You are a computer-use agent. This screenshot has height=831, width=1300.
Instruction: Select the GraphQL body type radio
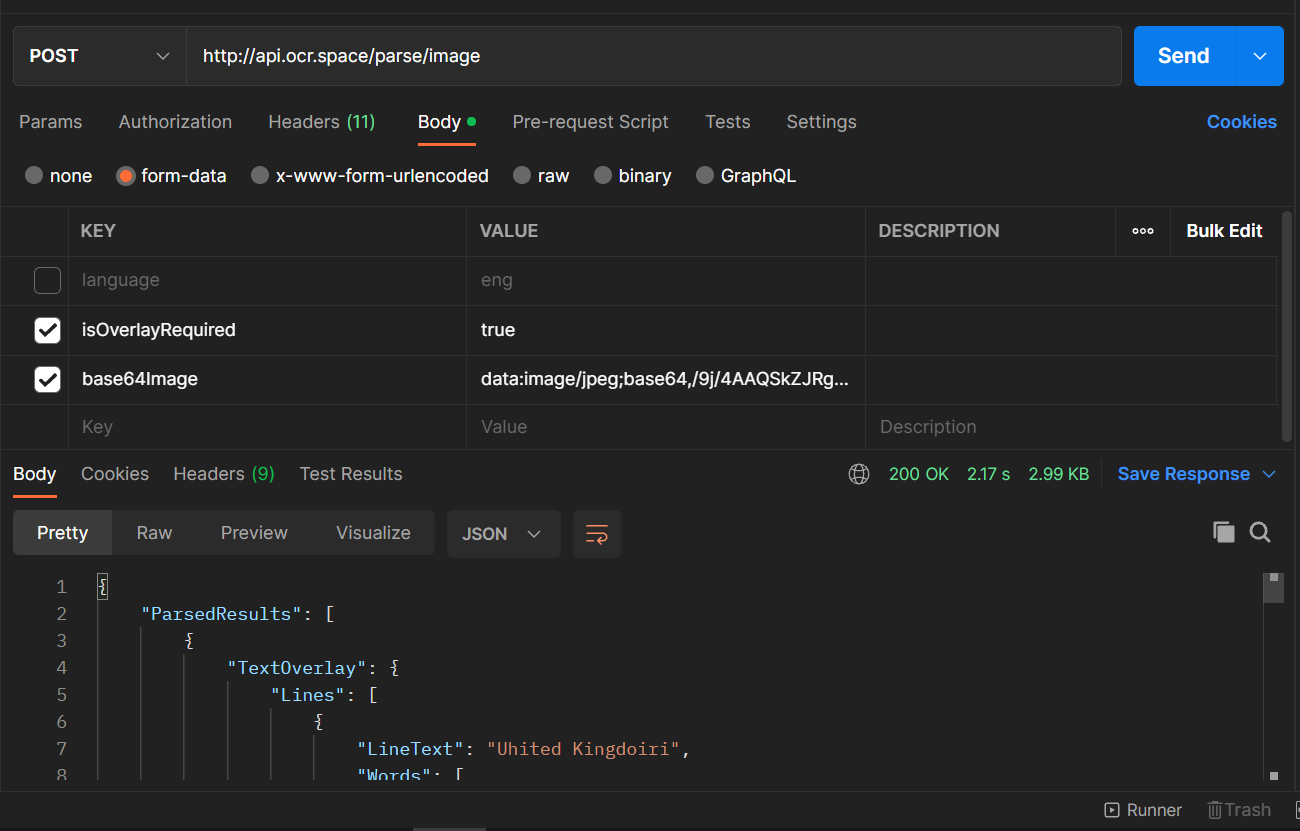pyautogui.click(x=705, y=176)
